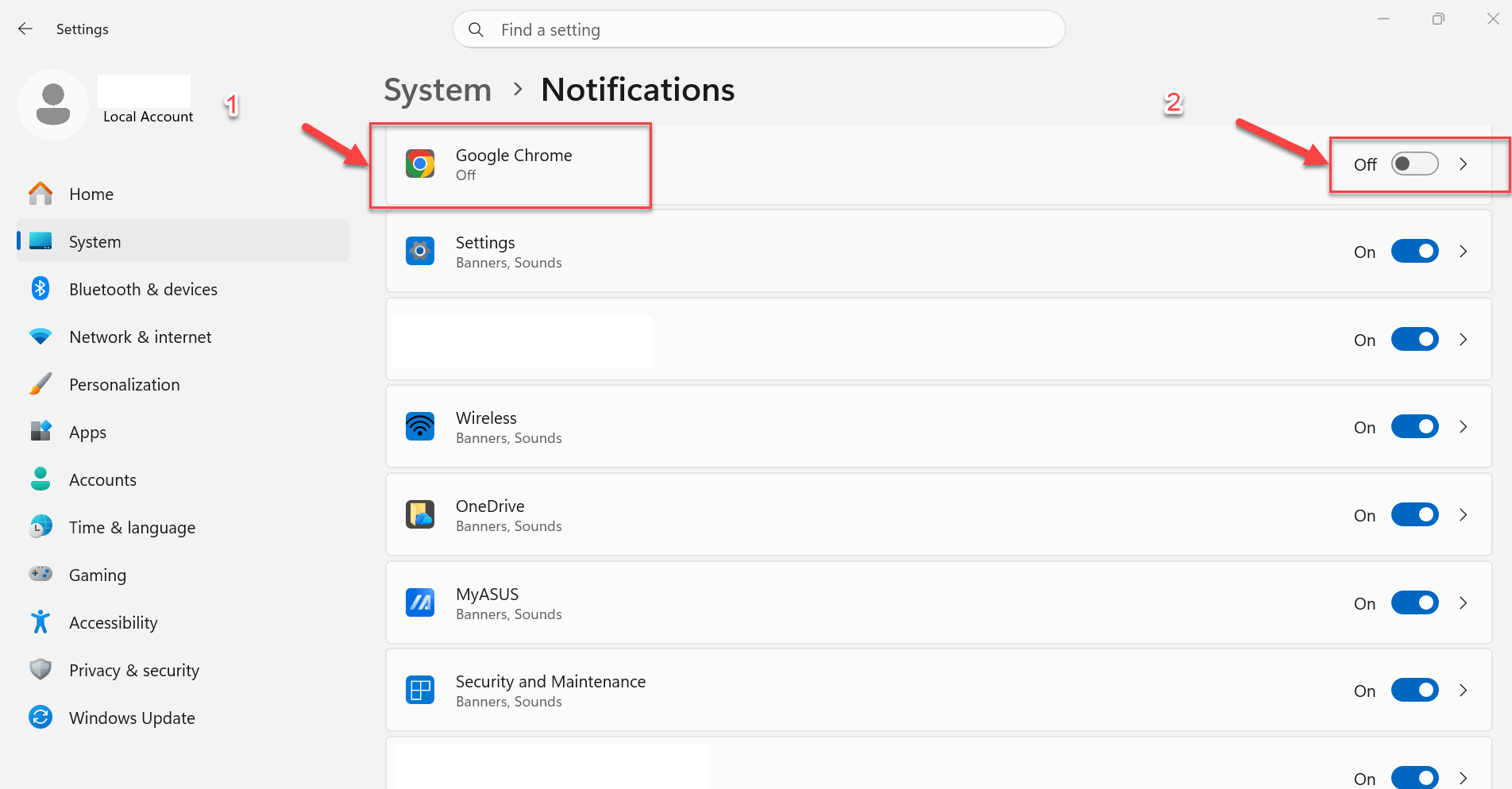
Task: Turn off Settings app notifications toggle
Action: pyautogui.click(x=1414, y=251)
